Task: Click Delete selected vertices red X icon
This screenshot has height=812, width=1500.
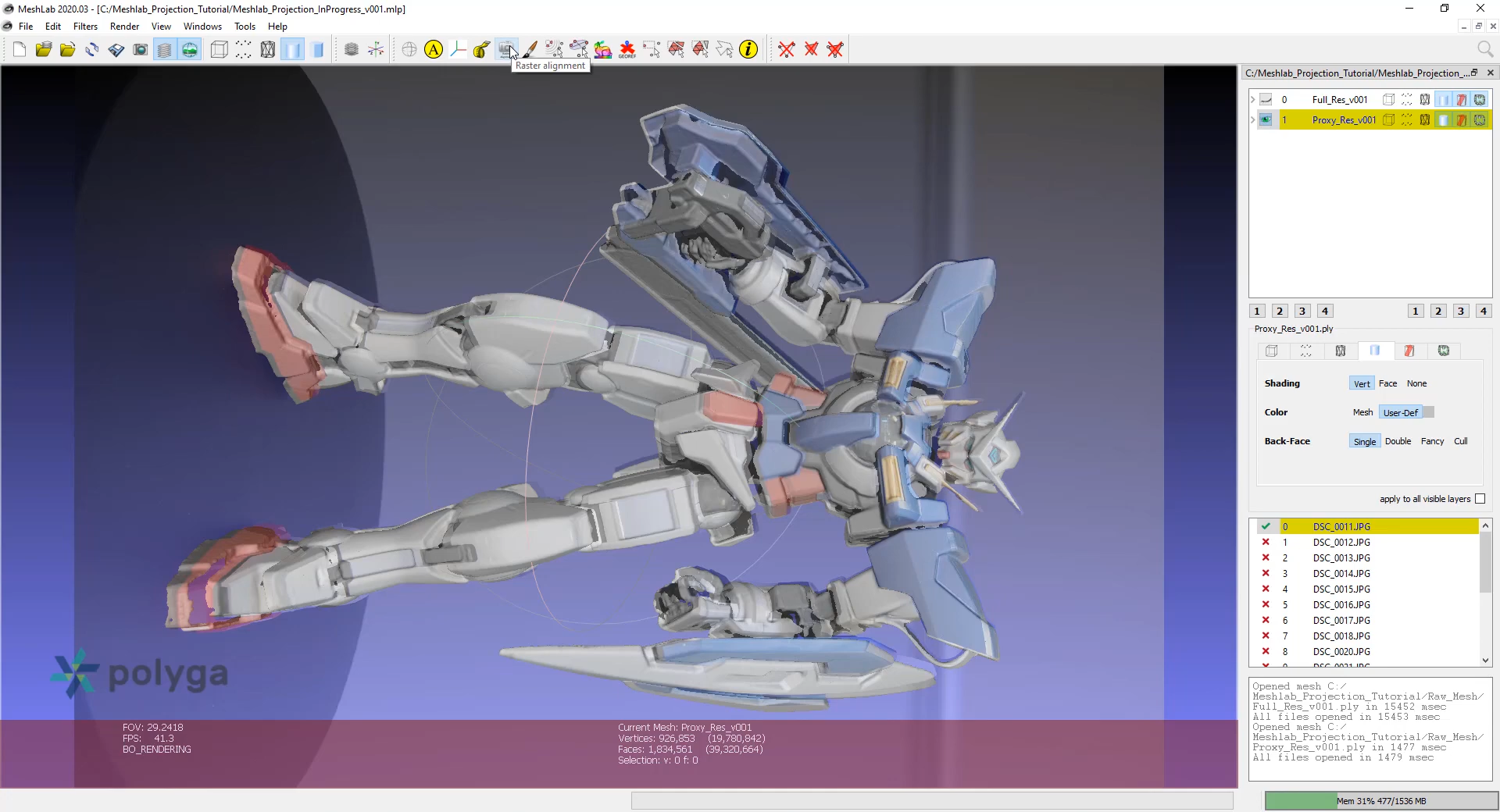Action: tap(787, 50)
